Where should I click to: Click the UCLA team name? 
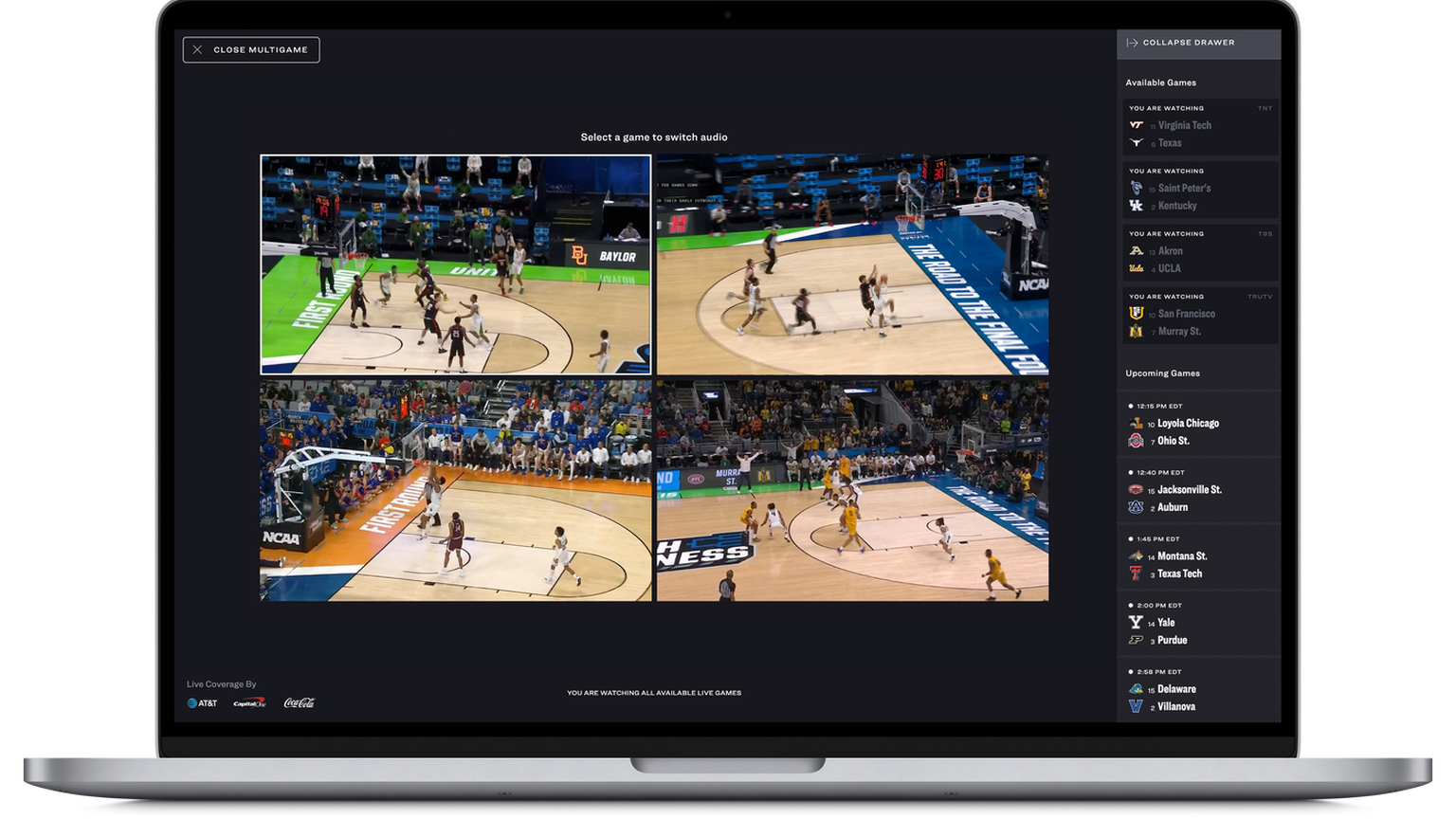point(1169,268)
